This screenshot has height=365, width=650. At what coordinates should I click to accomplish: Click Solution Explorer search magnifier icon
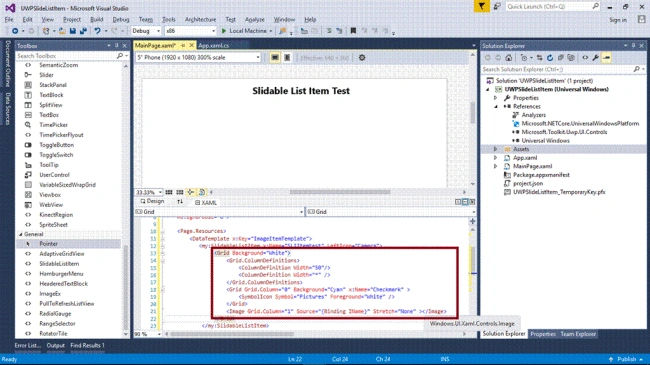[x=637, y=69]
